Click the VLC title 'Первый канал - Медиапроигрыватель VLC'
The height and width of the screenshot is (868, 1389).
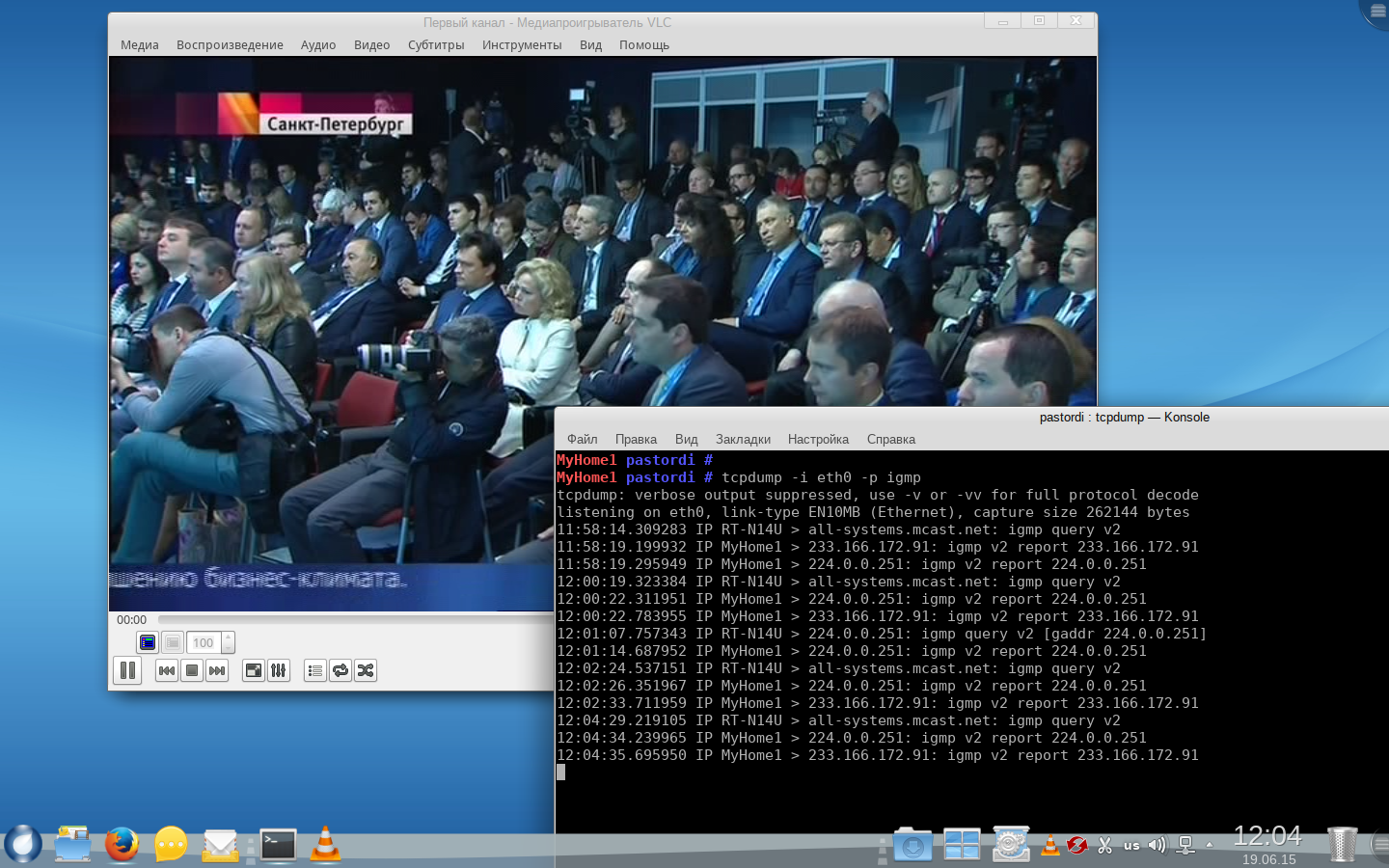point(547,22)
